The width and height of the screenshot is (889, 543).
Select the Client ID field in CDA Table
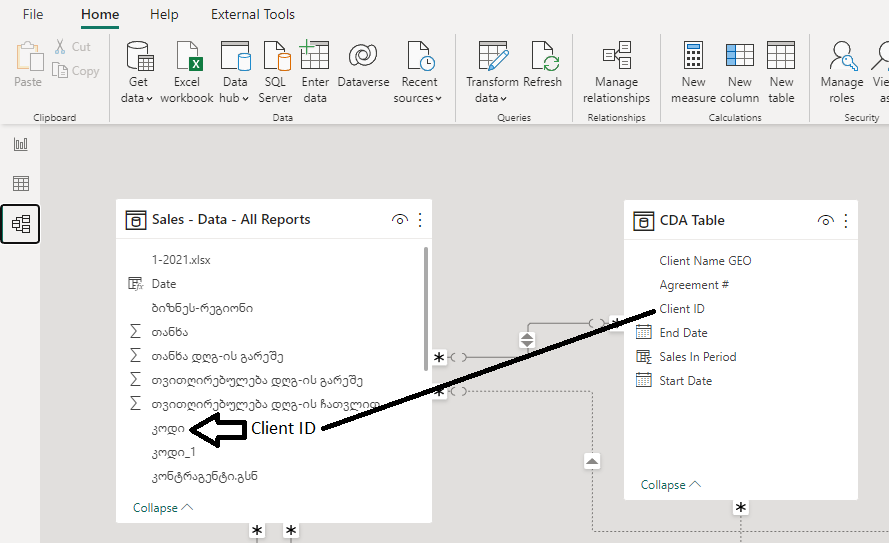coord(682,309)
